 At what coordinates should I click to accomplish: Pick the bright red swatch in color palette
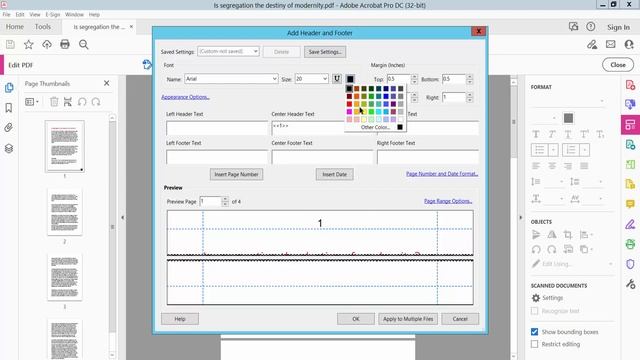(349, 104)
